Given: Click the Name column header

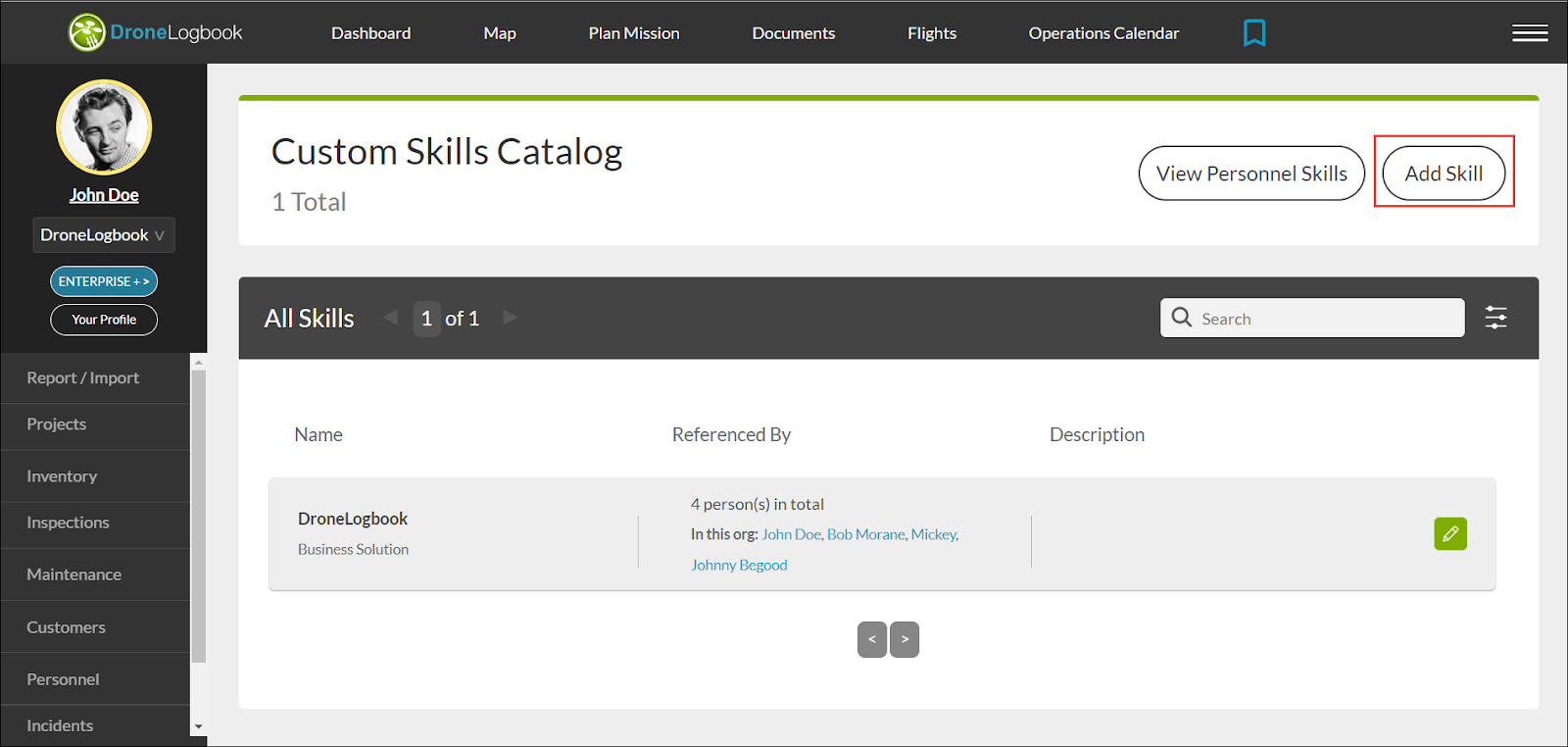Looking at the screenshot, I should 318,434.
